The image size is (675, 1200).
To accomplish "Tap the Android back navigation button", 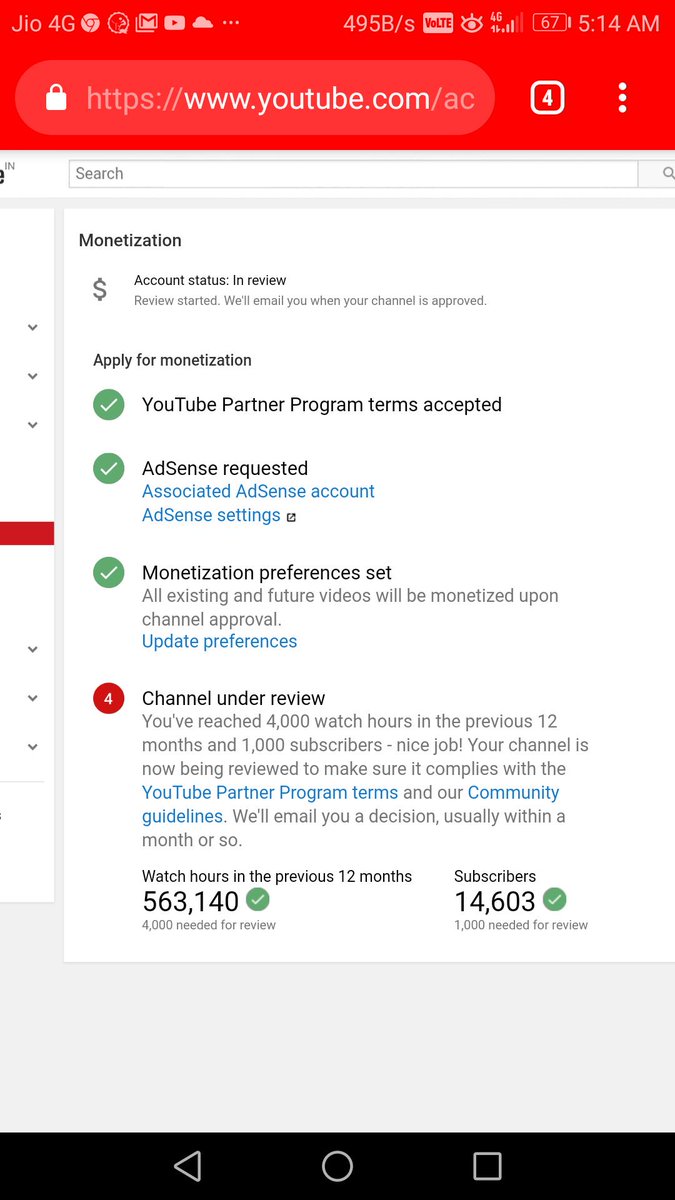I will 187,1166.
